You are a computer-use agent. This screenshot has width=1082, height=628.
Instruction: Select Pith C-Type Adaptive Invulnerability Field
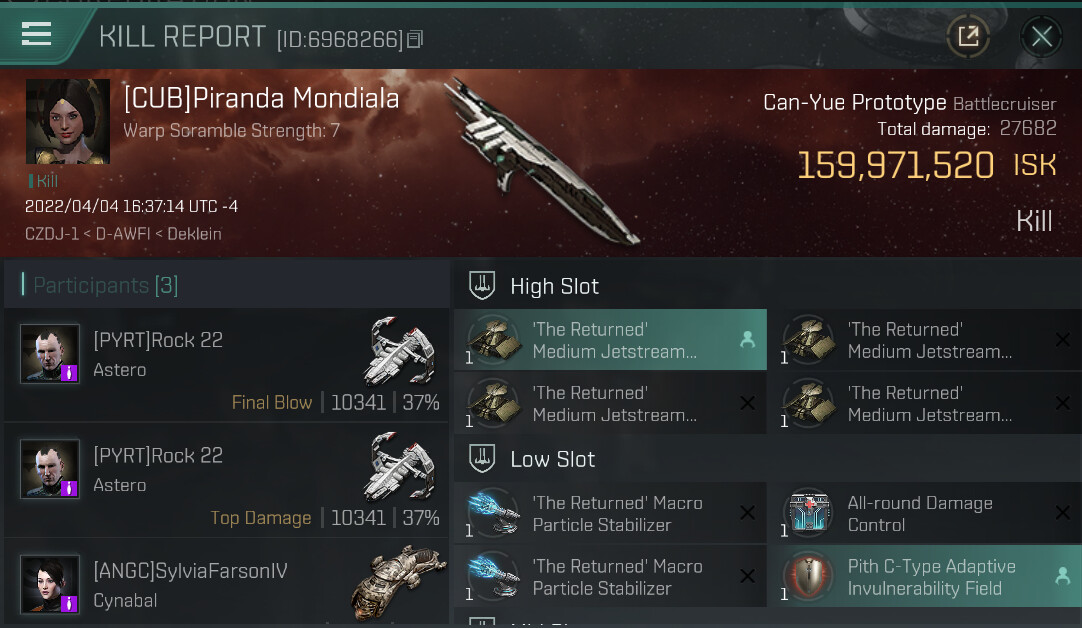(925, 577)
